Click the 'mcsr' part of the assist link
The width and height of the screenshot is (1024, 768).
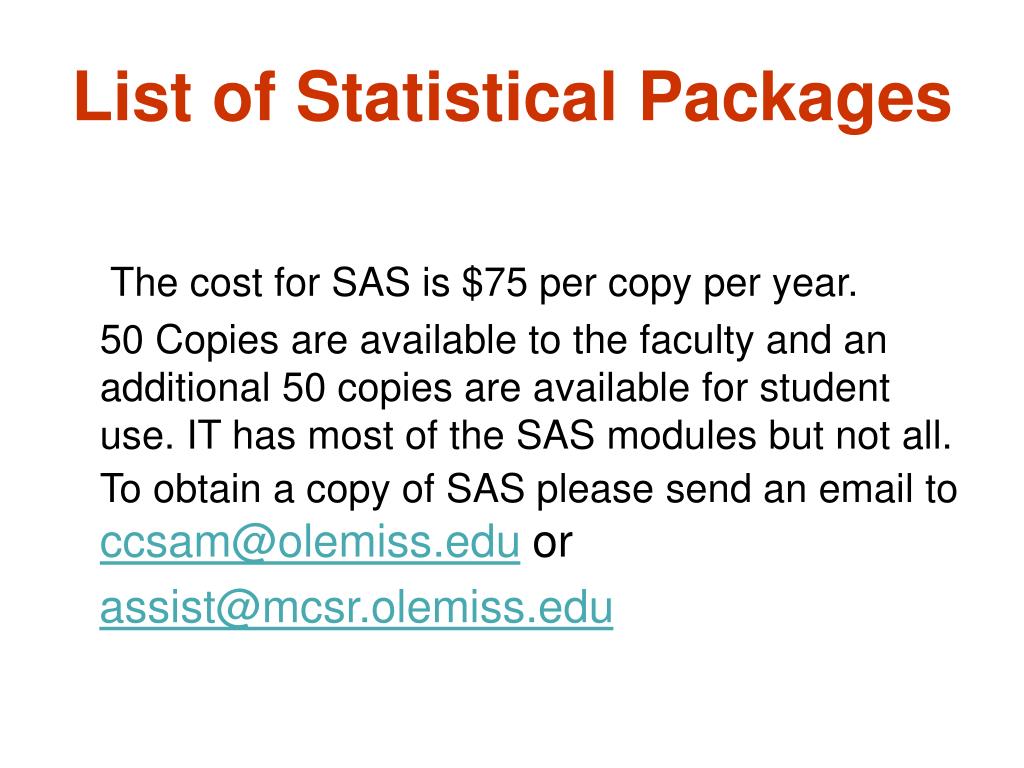coord(307,609)
